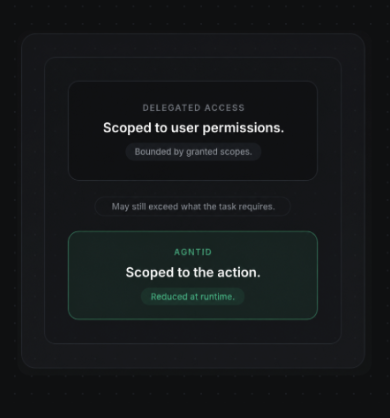Click 'May still exceed what the task requires.' pill
The width and height of the screenshot is (390, 418).
tap(193, 207)
